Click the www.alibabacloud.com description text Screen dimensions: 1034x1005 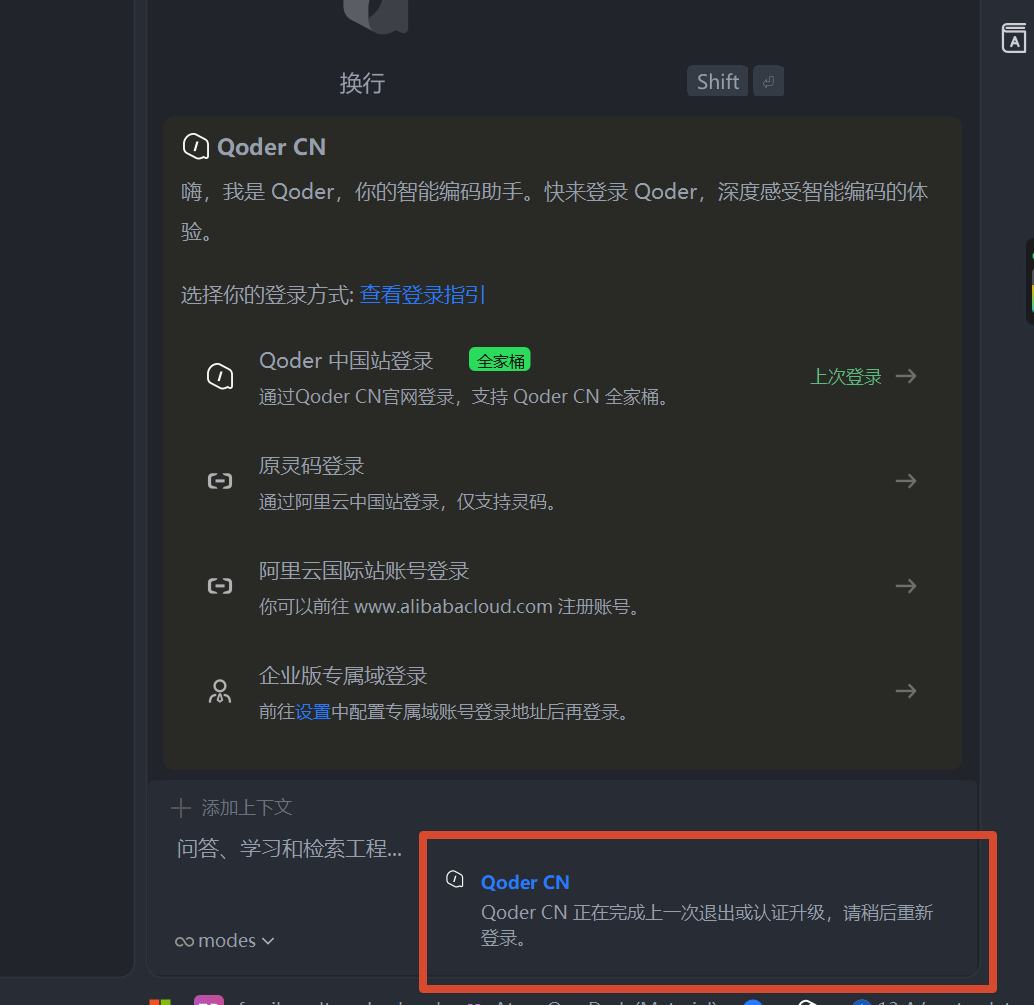coord(451,607)
